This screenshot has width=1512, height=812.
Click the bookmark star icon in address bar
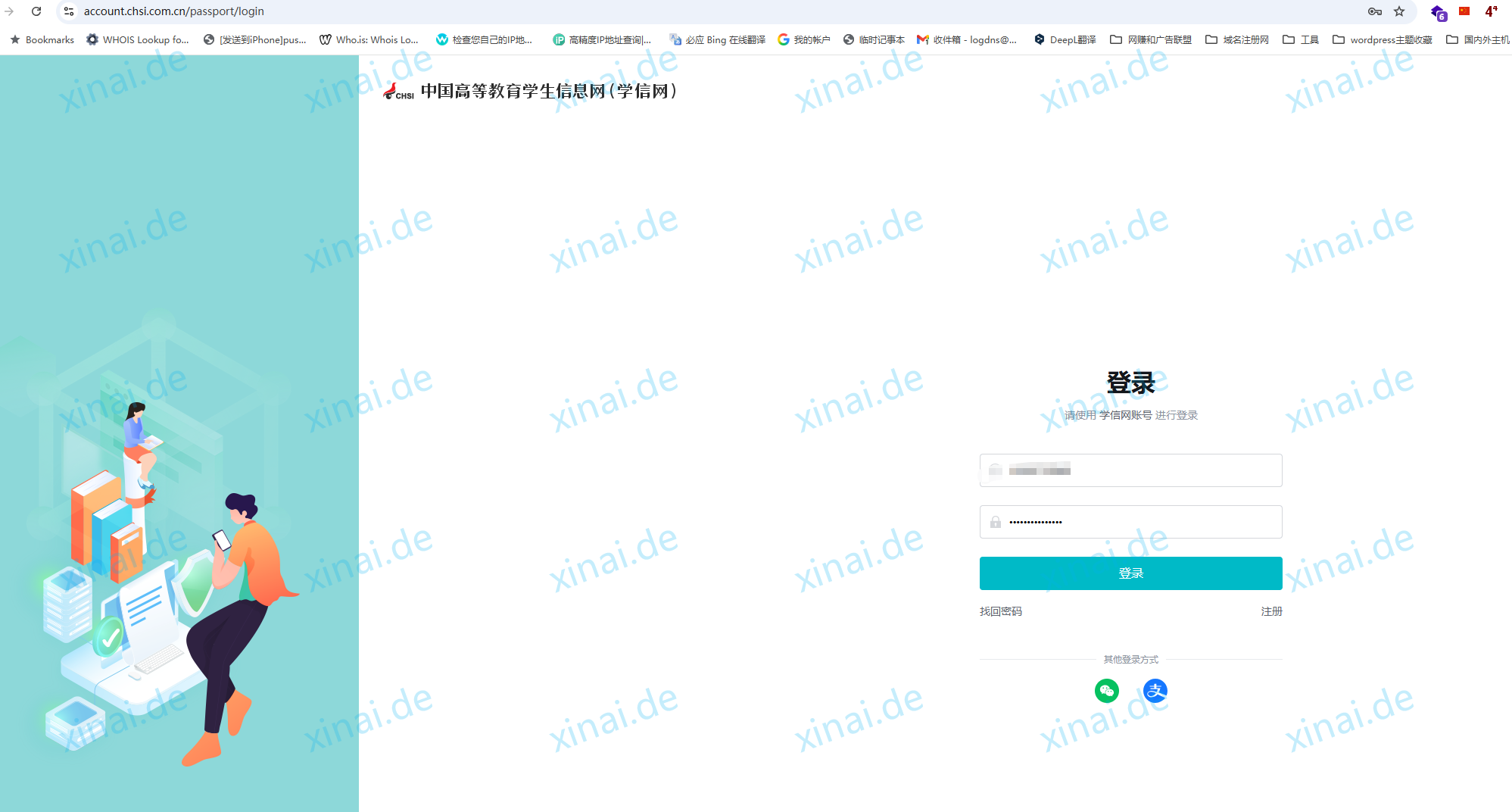click(1399, 11)
